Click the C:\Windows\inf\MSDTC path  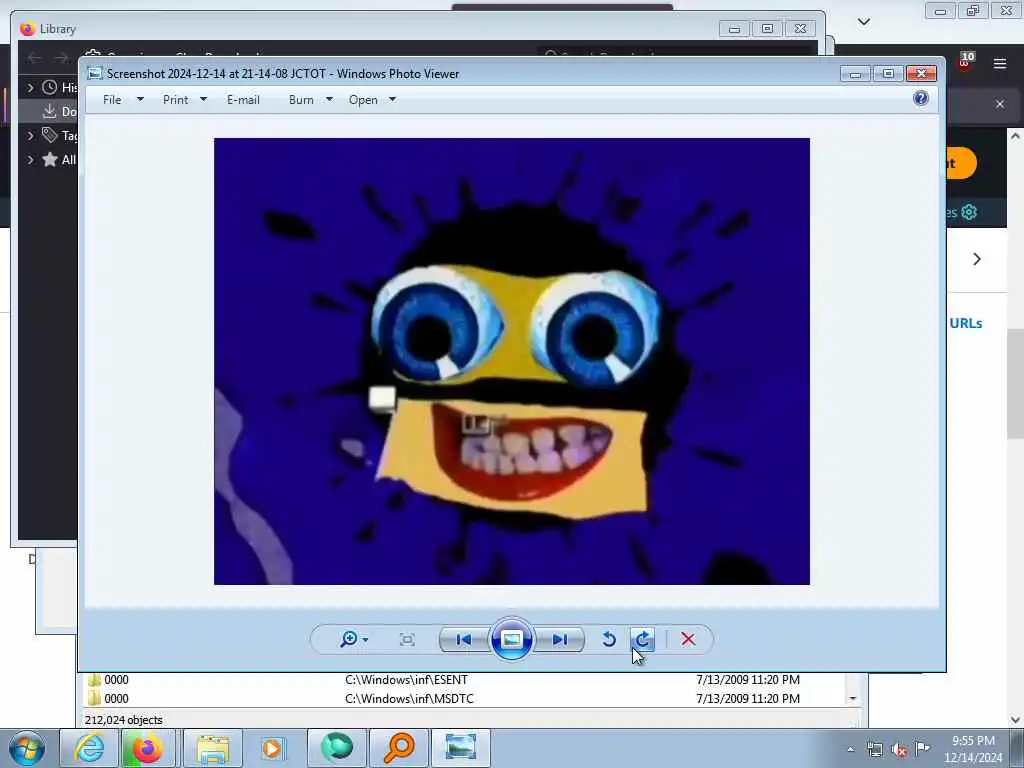(x=409, y=699)
